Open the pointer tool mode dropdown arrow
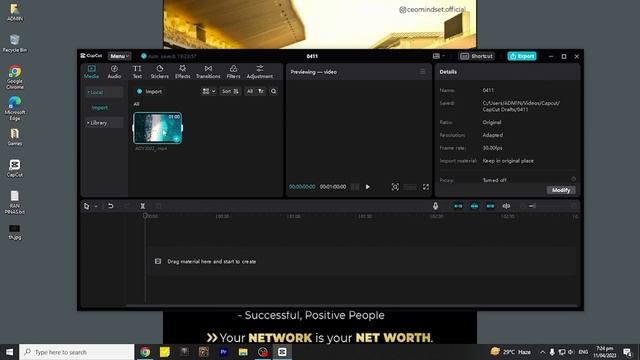 [x=96, y=207]
